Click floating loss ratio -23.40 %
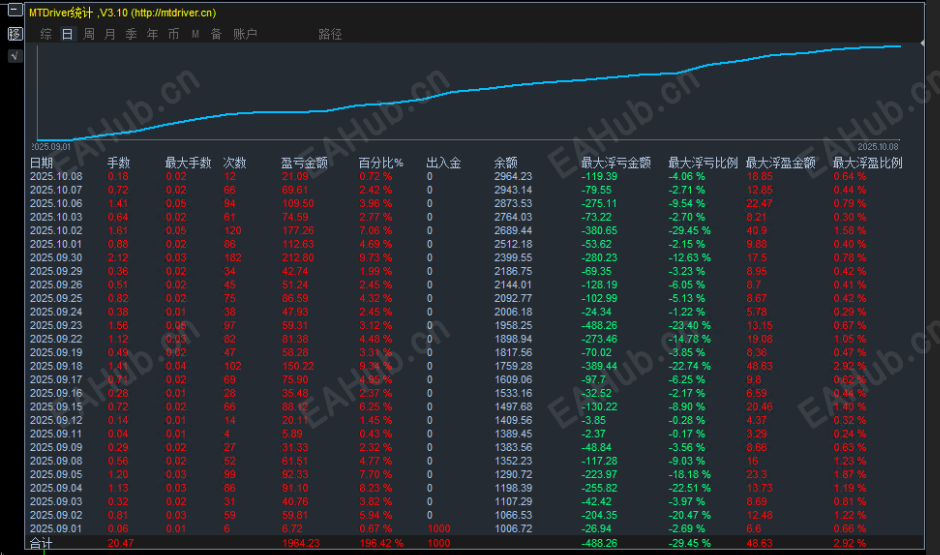This screenshot has width=940, height=555. (690, 325)
